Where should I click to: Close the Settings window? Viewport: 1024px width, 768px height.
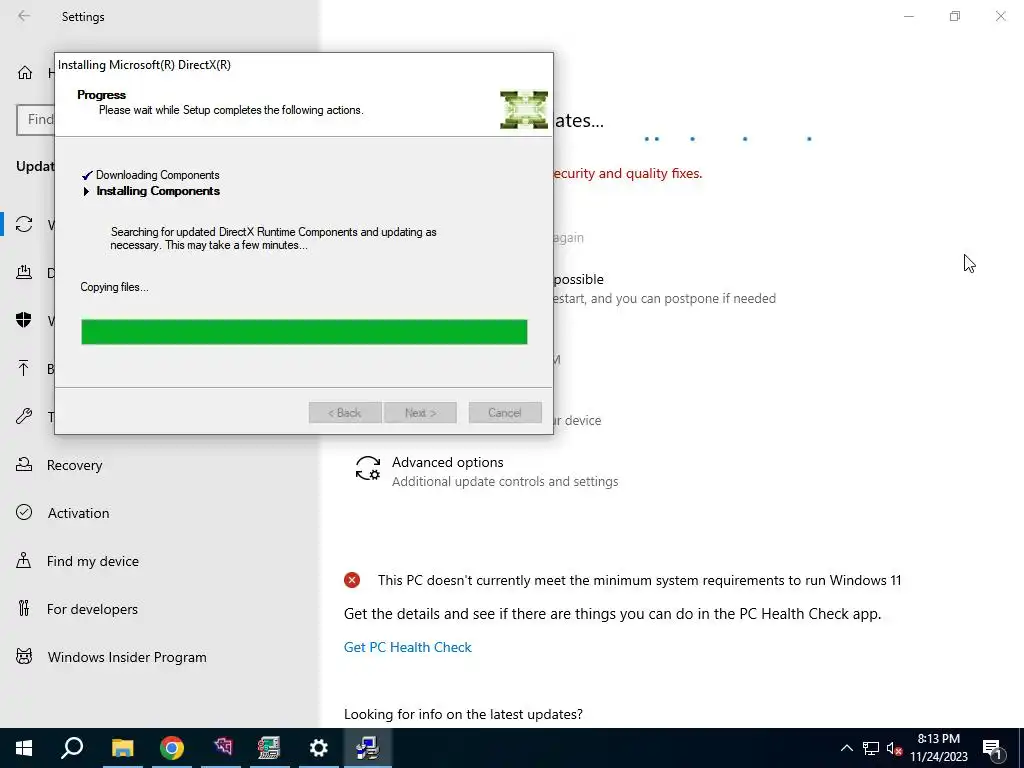pyautogui.click(x=1000, y=16)
